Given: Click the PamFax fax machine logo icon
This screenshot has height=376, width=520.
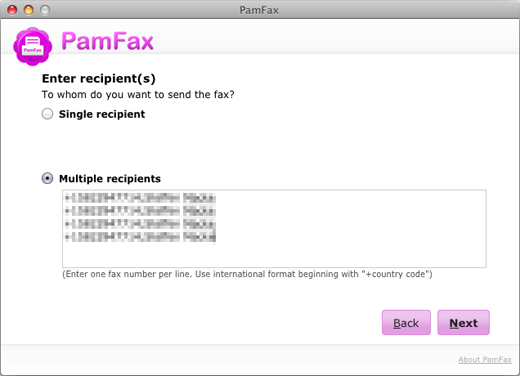Looking at the screenshot, I should 32,46.
